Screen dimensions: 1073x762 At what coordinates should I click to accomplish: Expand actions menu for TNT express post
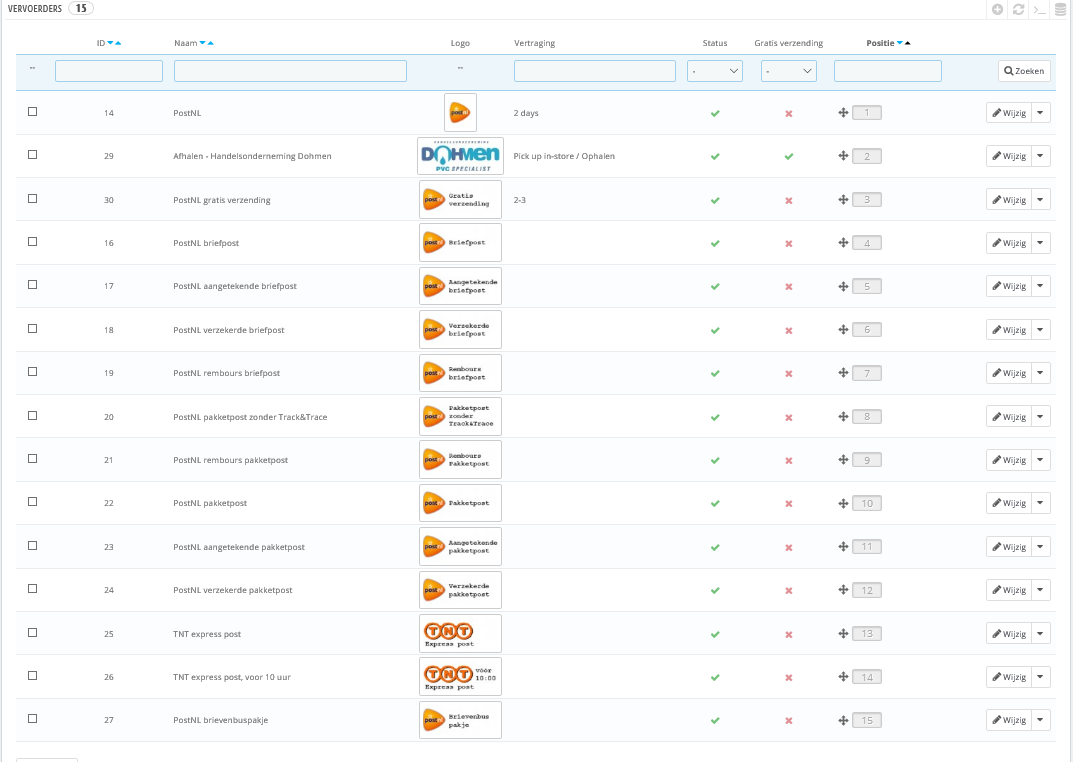coord(1040,633)
